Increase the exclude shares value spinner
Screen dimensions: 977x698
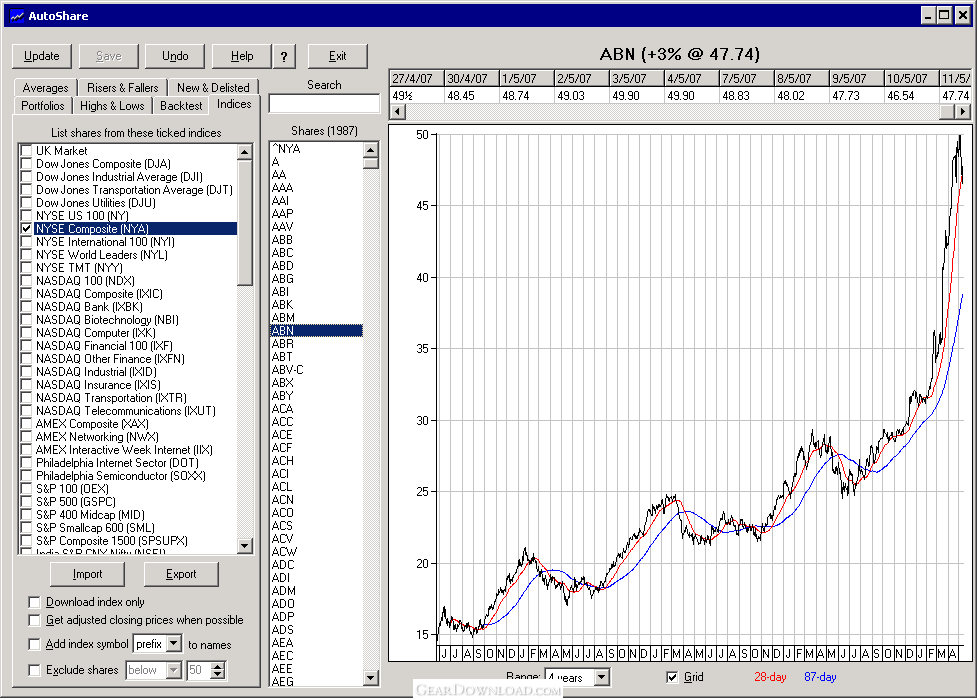(217, 666)
